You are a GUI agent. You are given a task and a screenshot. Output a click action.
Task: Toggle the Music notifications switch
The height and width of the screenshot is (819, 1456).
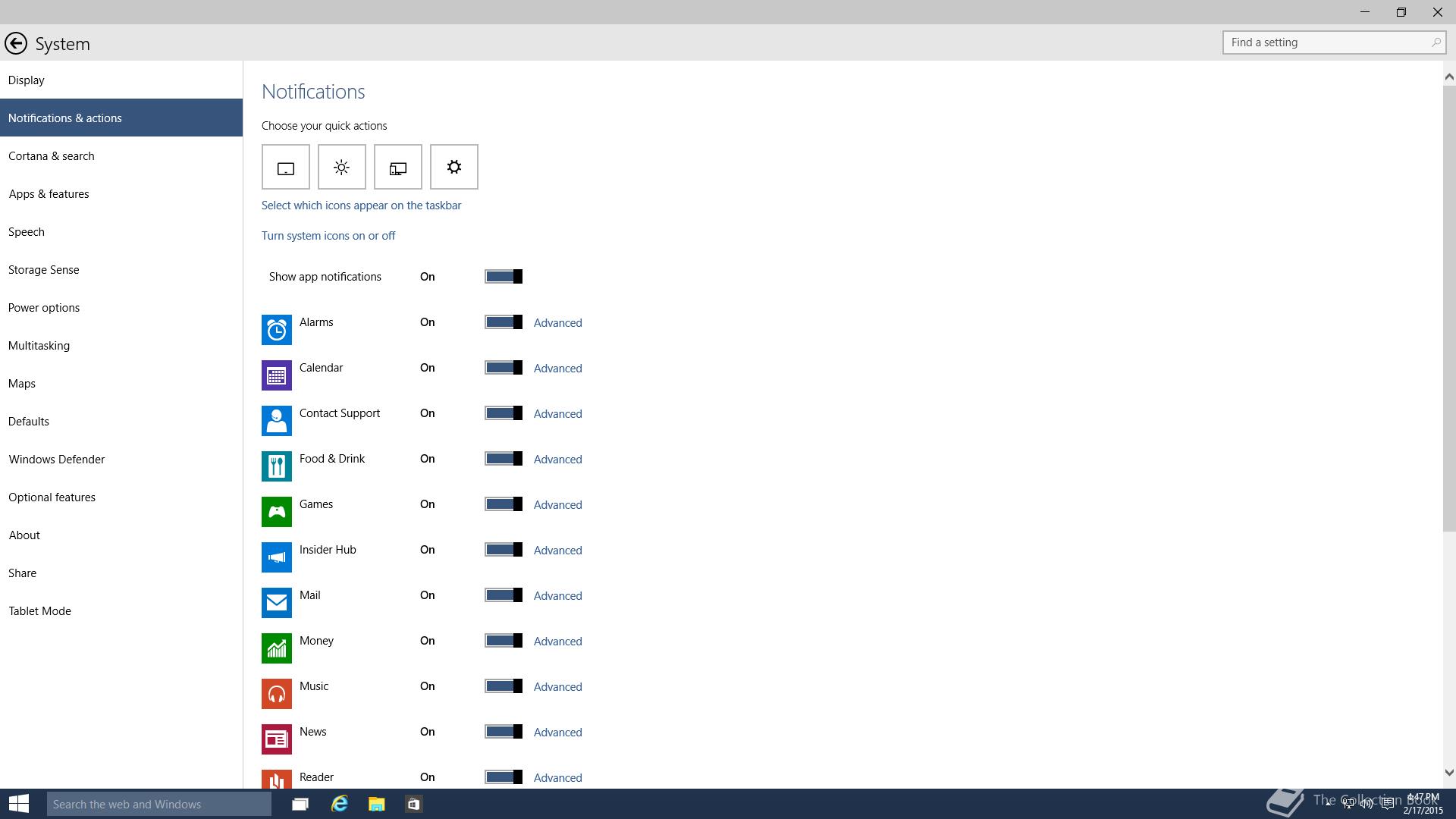[x=504, y=686]
